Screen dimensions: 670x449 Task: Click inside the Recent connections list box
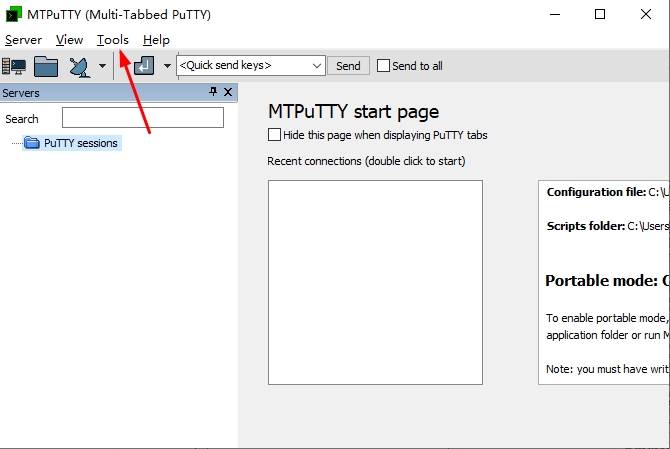coord(375,282)
